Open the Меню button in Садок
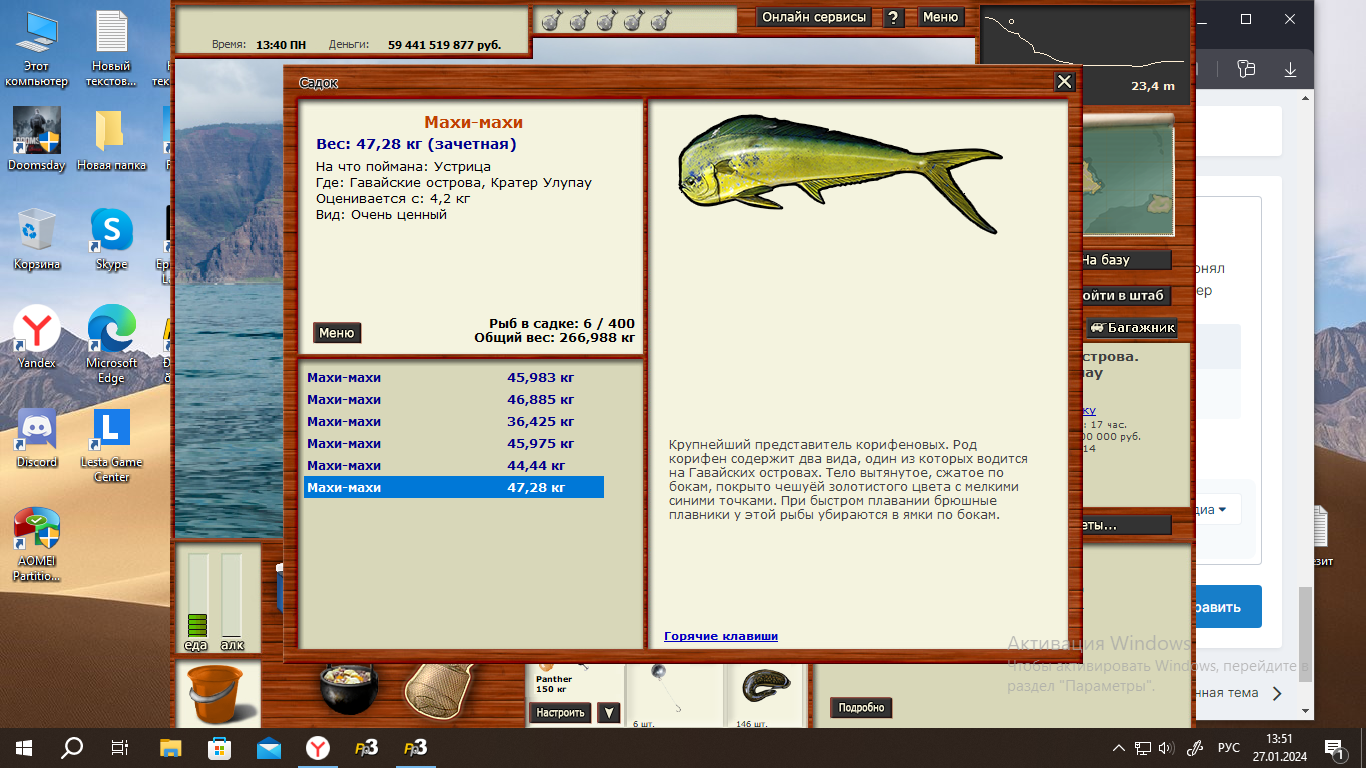1366x768 pixels. pyautogui.click(x=337, y=333)
